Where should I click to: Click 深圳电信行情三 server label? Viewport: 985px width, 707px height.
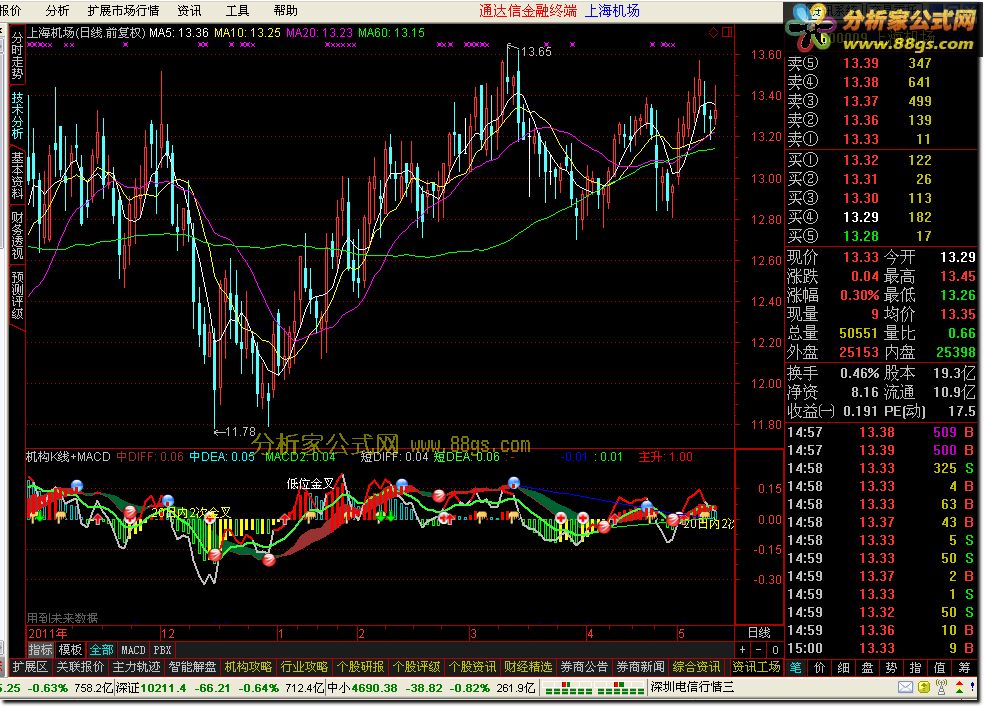click(692, 688)
